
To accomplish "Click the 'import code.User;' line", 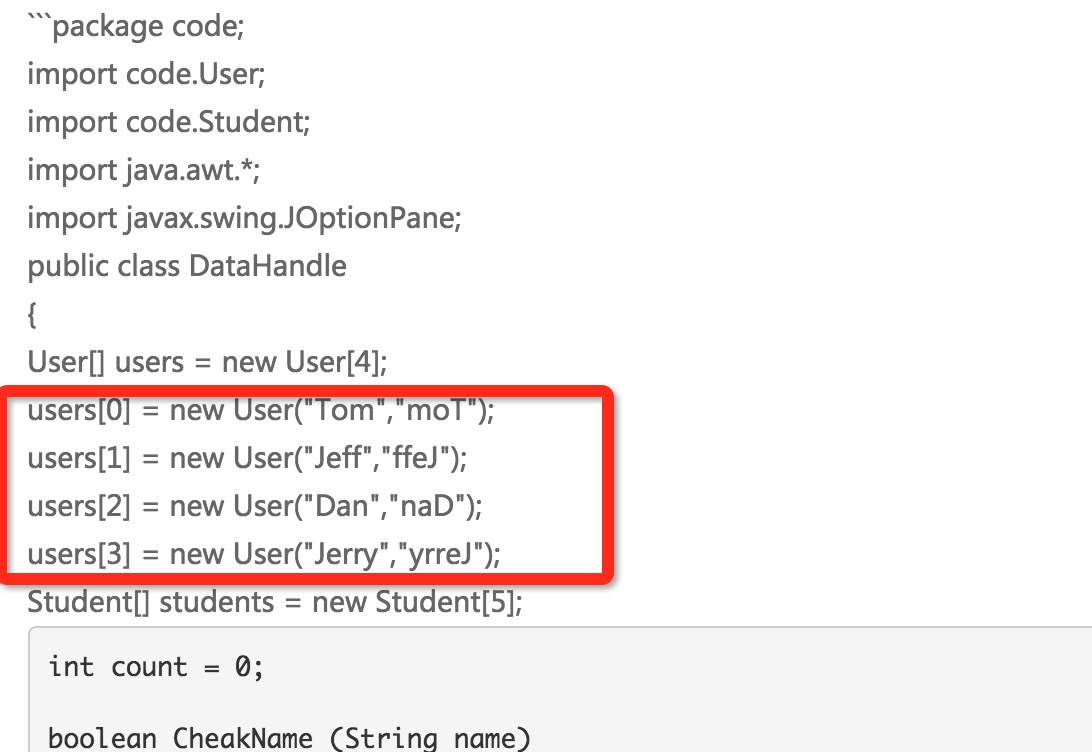I will point(146,74).
